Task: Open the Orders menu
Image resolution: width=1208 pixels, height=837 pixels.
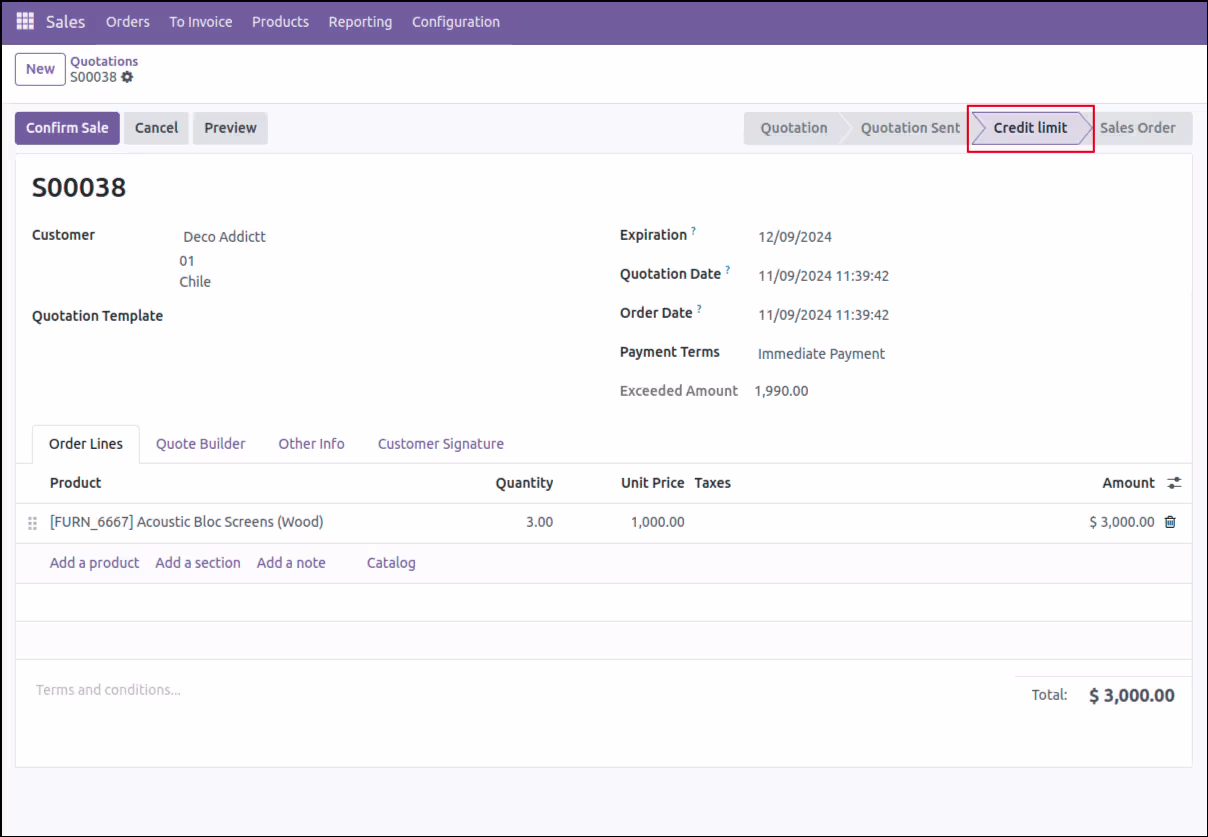Action: [128, 21]
